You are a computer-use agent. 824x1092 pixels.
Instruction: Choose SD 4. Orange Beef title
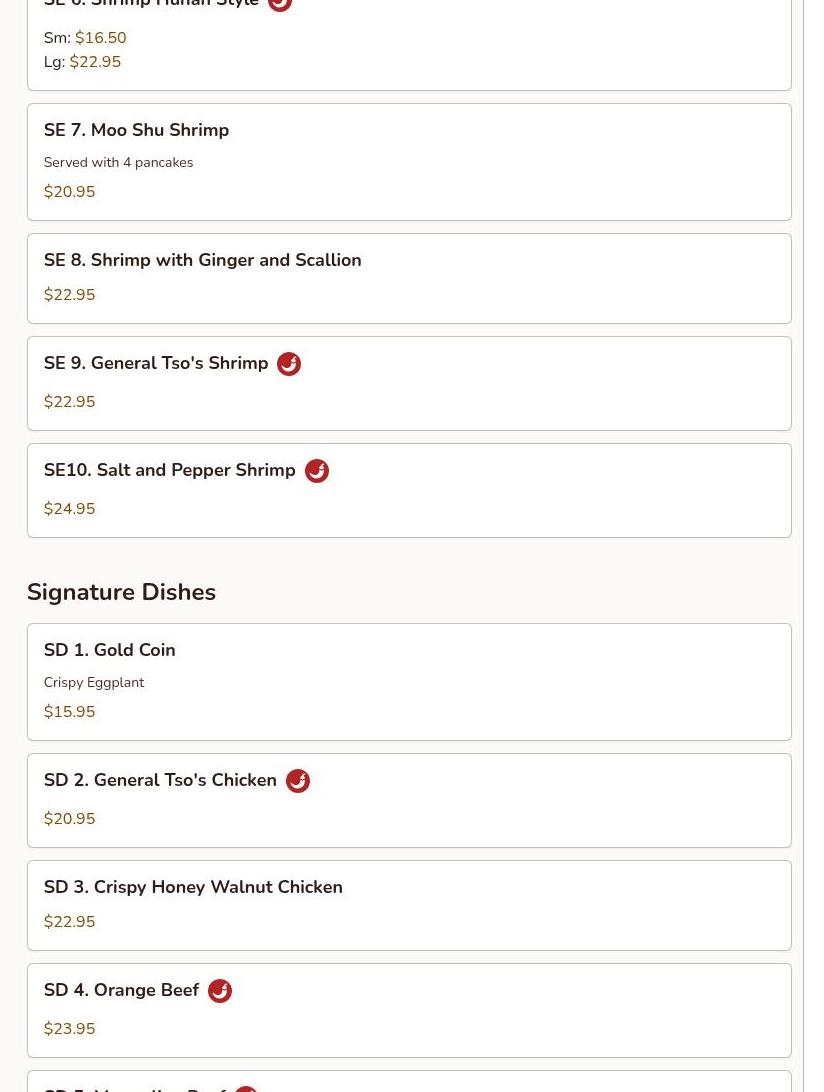pyautogui.click(x=121, y=990)
